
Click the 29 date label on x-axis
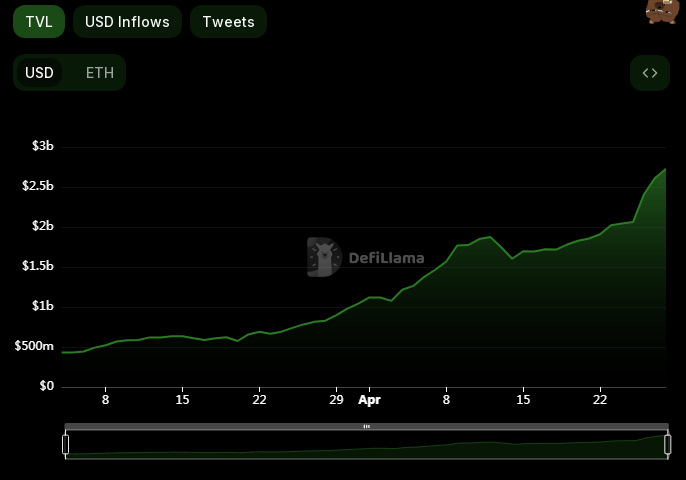coord(337,400)
